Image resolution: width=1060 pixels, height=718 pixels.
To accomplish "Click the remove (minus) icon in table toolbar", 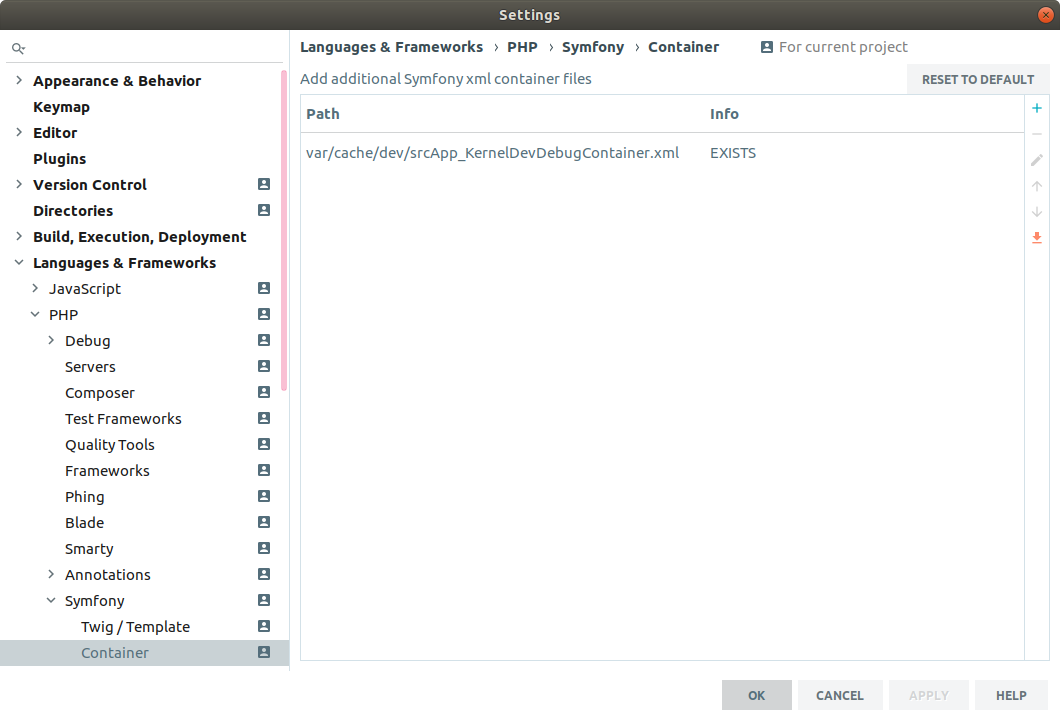I will (x=1036, y=134).
